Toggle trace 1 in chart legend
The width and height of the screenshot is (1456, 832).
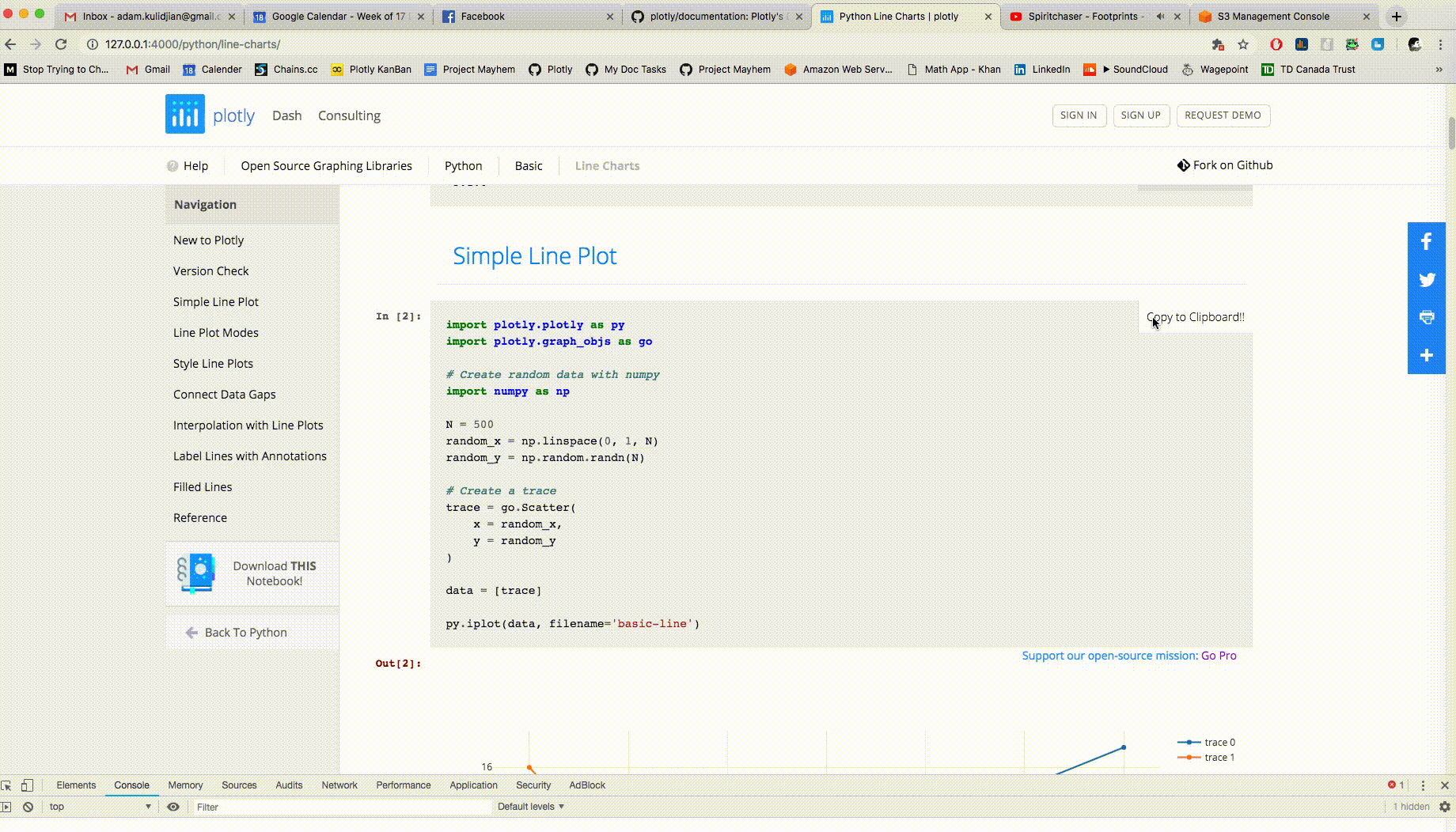tap(1206, 757)
